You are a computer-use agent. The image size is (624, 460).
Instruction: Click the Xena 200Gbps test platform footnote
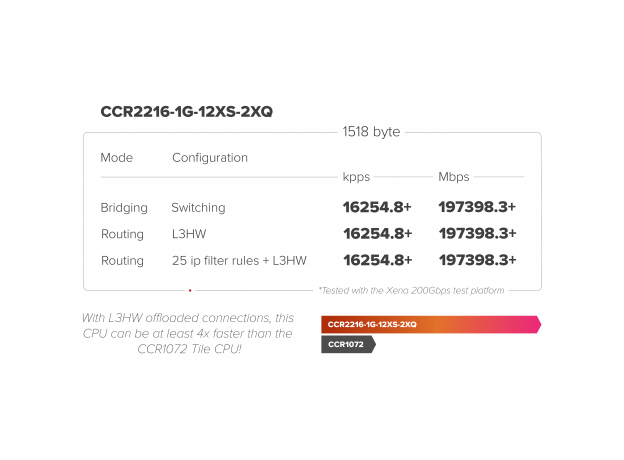point(411,290)
